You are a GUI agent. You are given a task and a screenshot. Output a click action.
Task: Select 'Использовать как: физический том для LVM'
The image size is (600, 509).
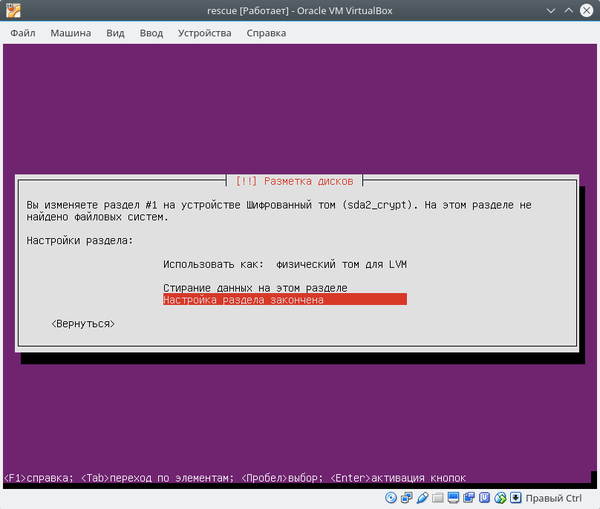pos(285,264)
